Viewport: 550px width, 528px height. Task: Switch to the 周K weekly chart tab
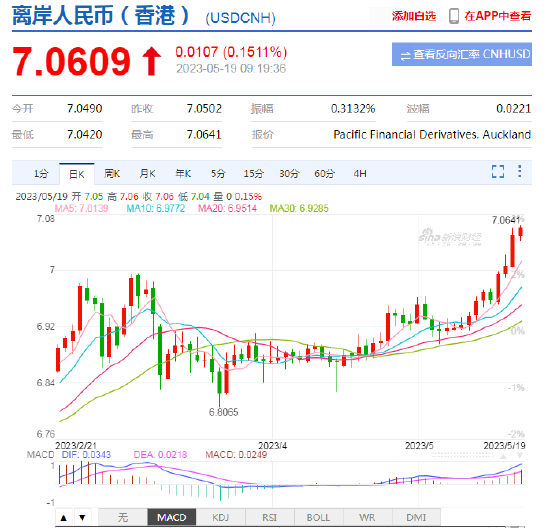[112, 174]
